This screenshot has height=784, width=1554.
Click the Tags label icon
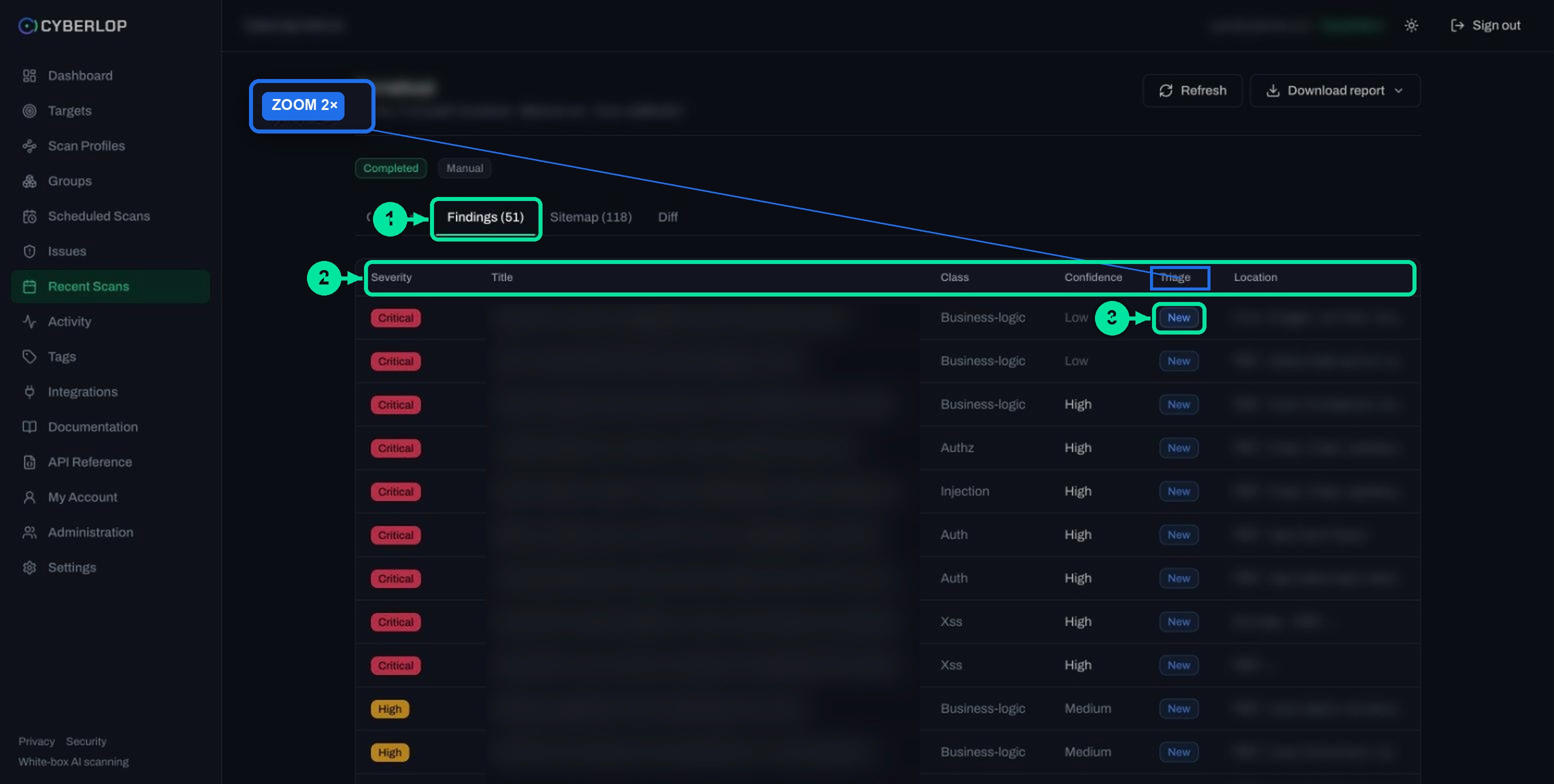(29, 356)
